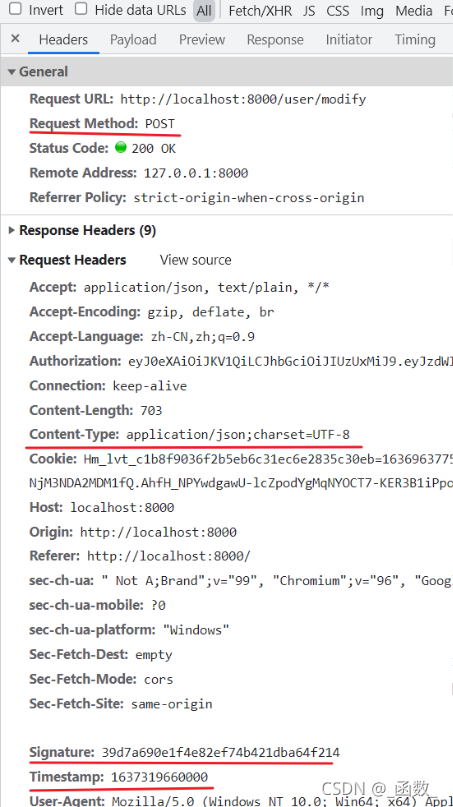
Task: Filter requests by CSS
Action: coord(338,10)
